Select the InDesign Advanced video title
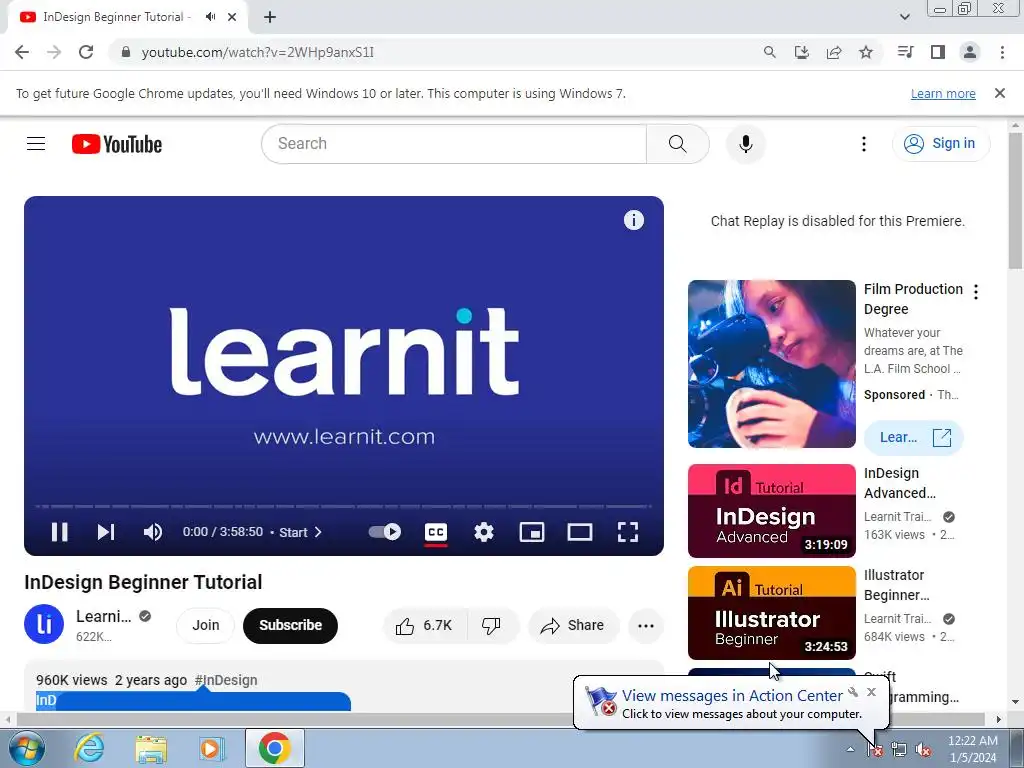The image size is (1024, 768). [900, 483]
